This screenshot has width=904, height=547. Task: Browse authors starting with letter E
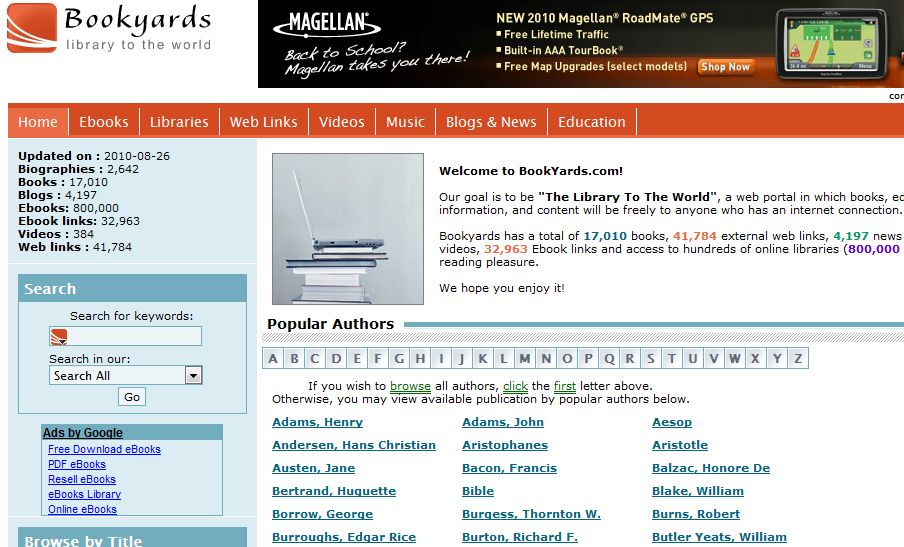click(x=357, y=358)
